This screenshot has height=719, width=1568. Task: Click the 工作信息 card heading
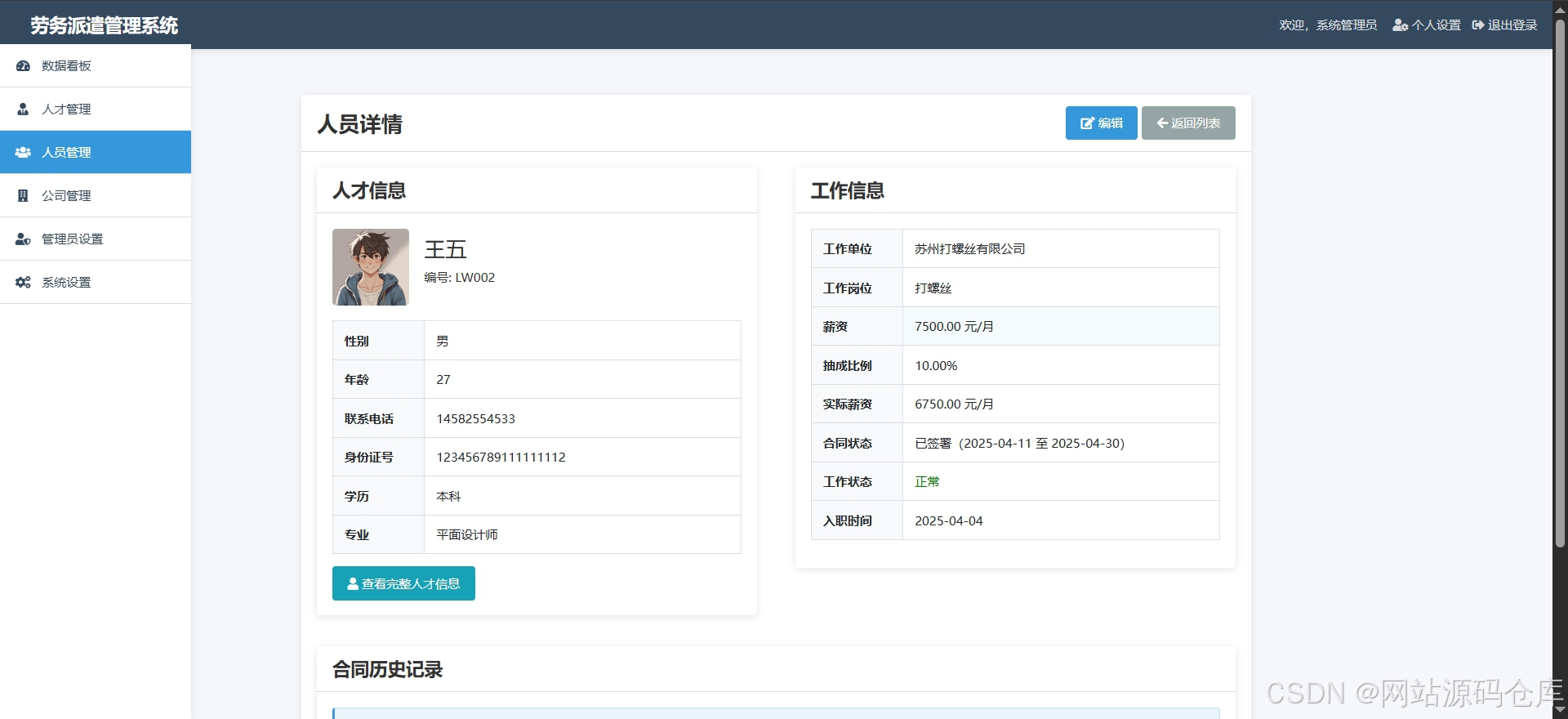coord(848,190)
